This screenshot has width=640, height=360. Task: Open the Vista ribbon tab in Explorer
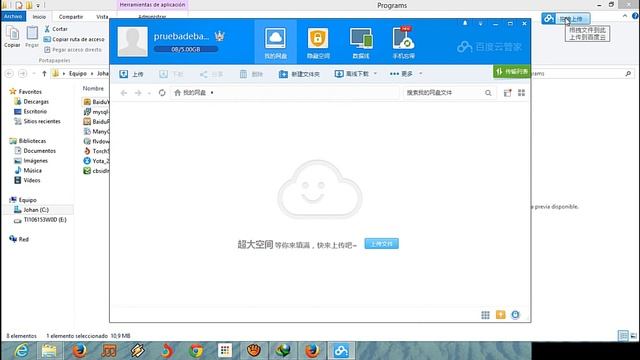(102, 17)
